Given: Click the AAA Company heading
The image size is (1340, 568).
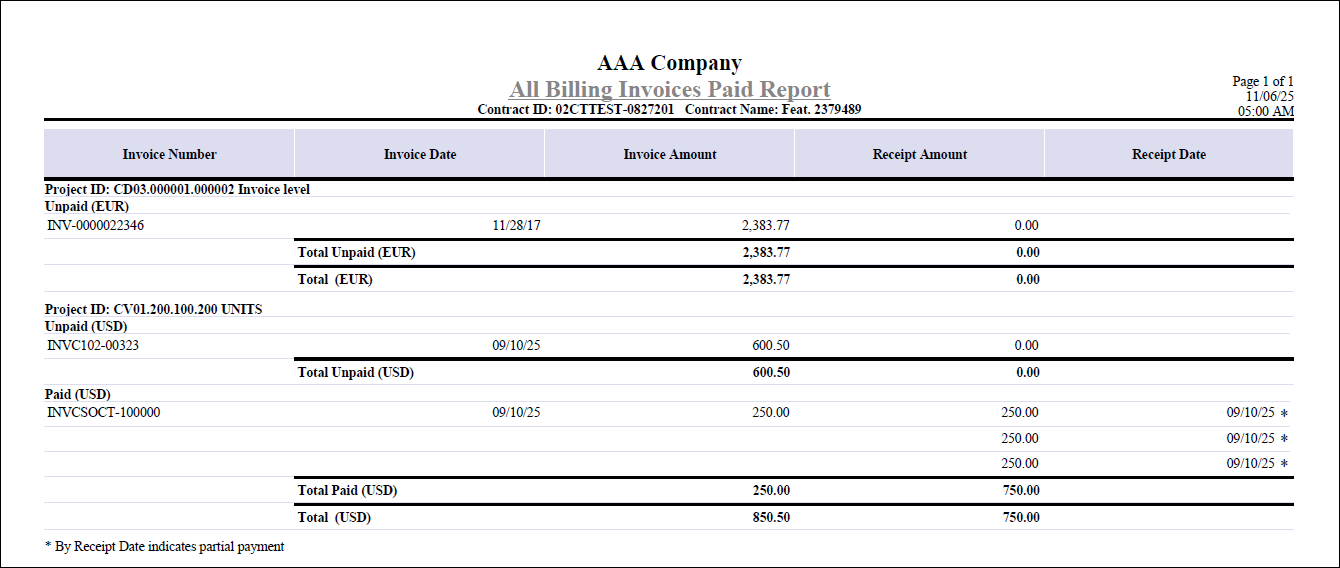Looking at the screenshot, I should point(669,63).
